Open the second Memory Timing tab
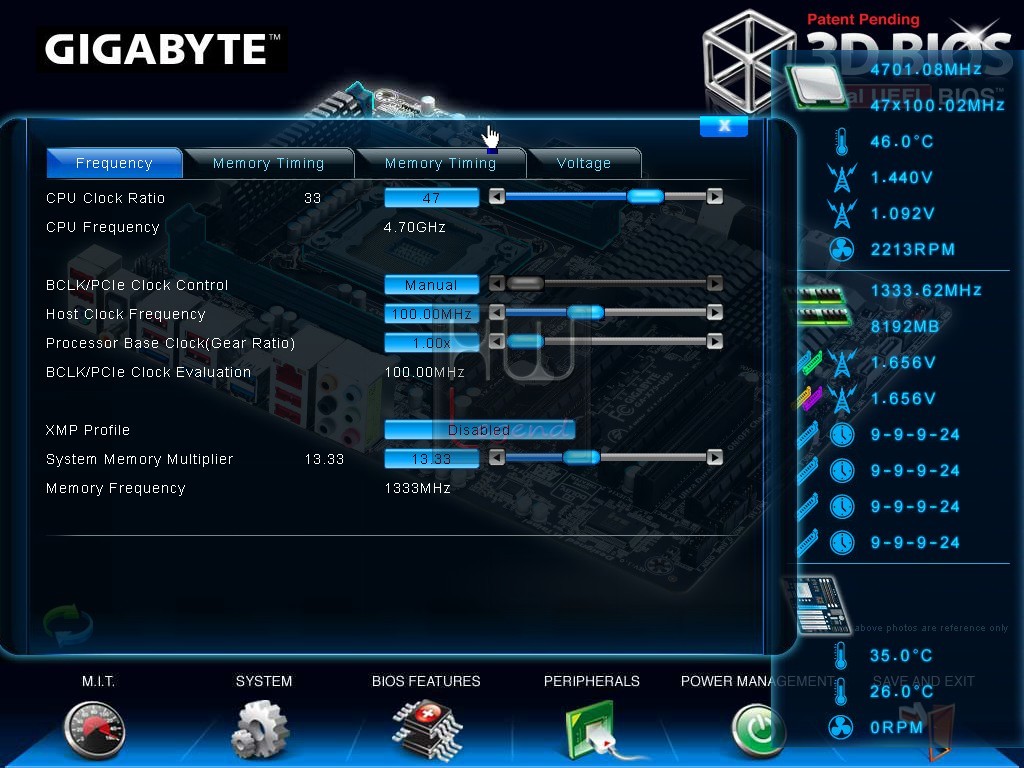This screenshot has width=1024, height=768. 441,163
